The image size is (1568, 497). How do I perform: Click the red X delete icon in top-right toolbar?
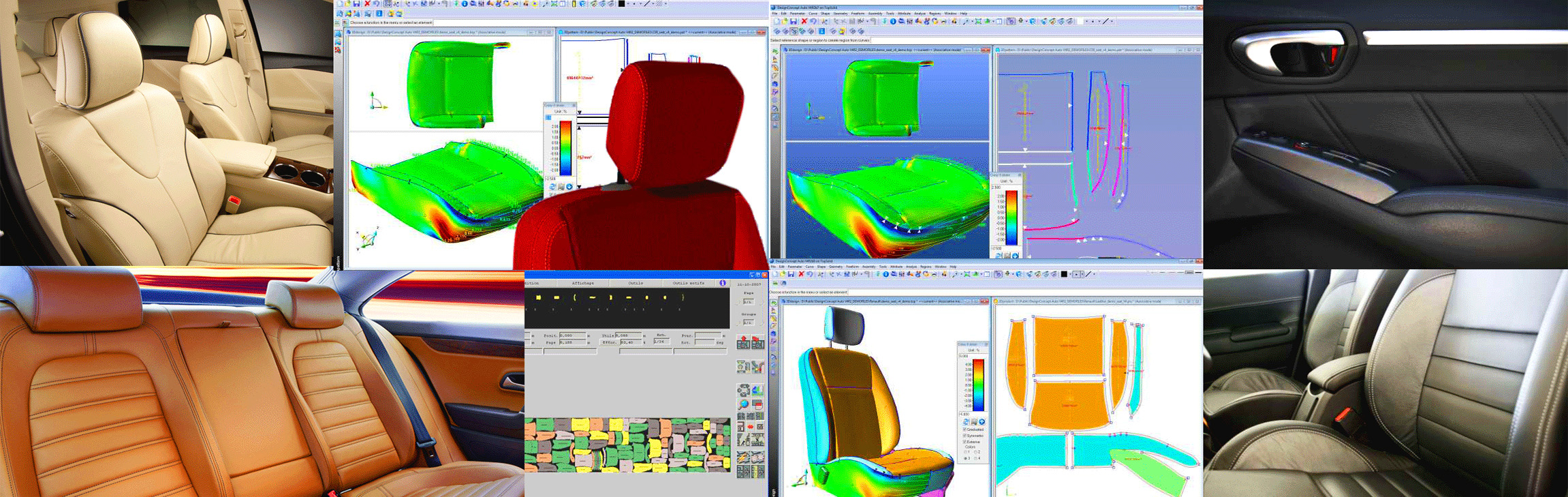804,22
